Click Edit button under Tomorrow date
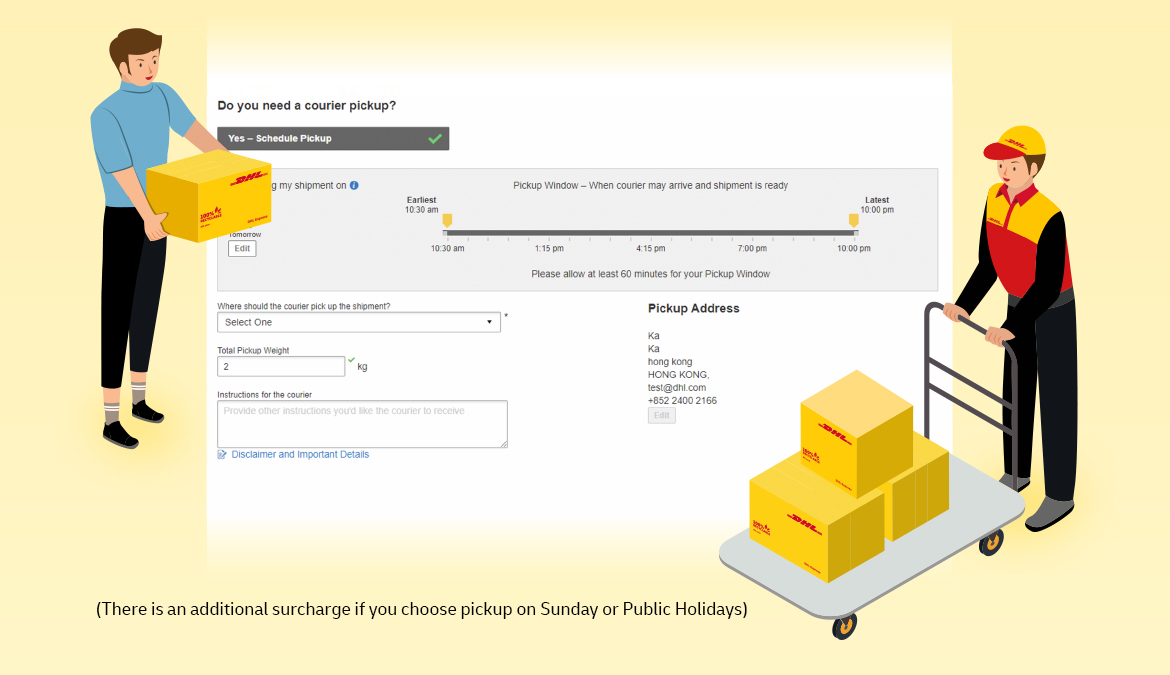The image size is (1170, 675). pos(243,248)
